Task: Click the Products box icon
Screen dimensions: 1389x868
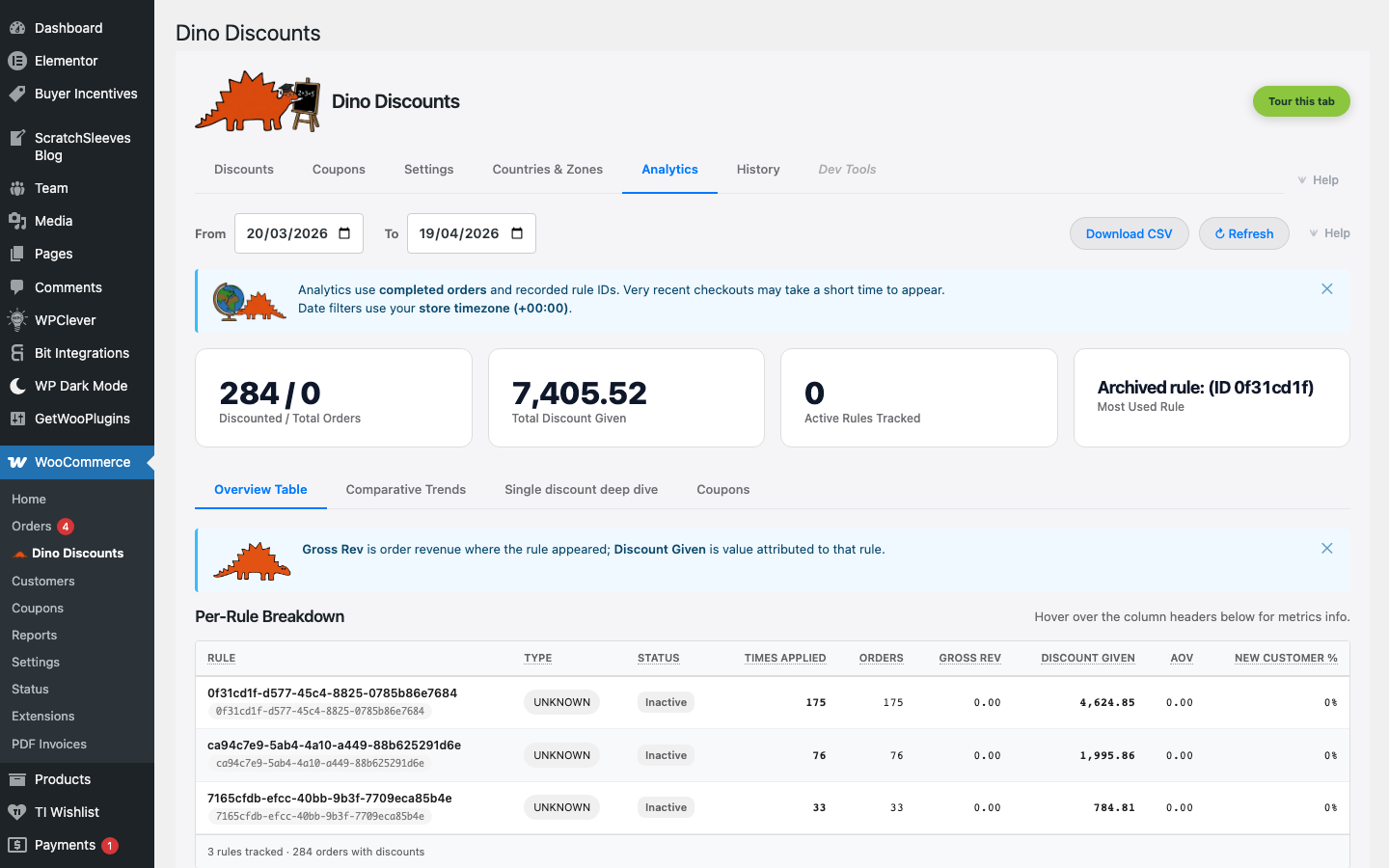Action: pyautogui.click(x=17, y=779)
